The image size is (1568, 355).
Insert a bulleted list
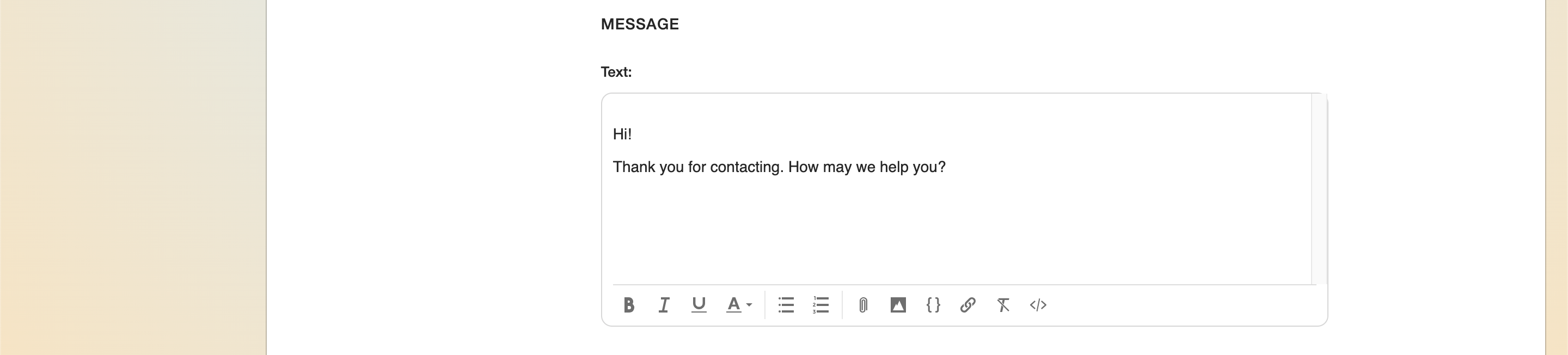(786, 305)
